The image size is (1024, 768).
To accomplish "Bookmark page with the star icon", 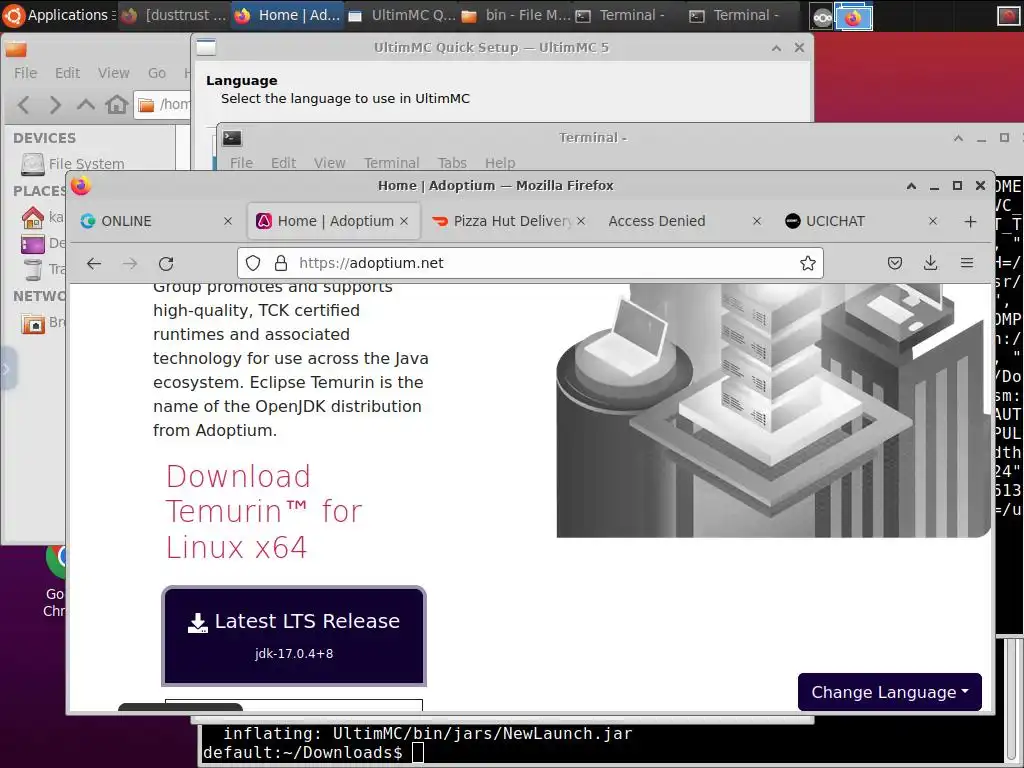I will (808, 263).
